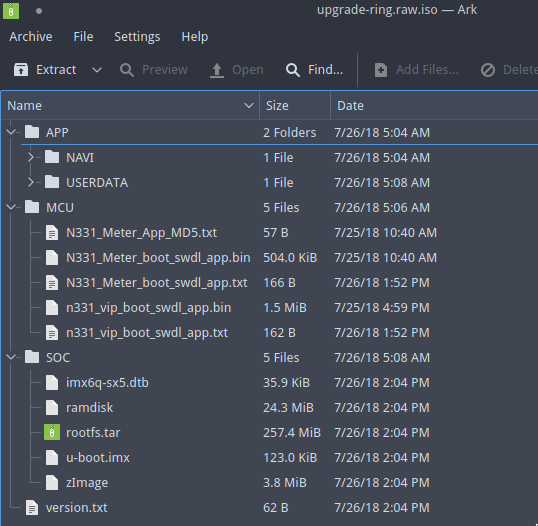Screen dimensions: 538x526
Task: Select the u-boot.imx file name
Action: click(x=98, y=458)
